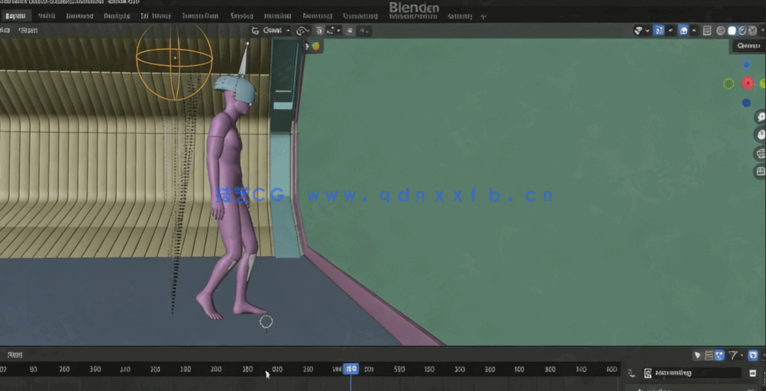Toggle X-Ray viewport mode
The height and width of the screenshot is (391, 766).
707,31
